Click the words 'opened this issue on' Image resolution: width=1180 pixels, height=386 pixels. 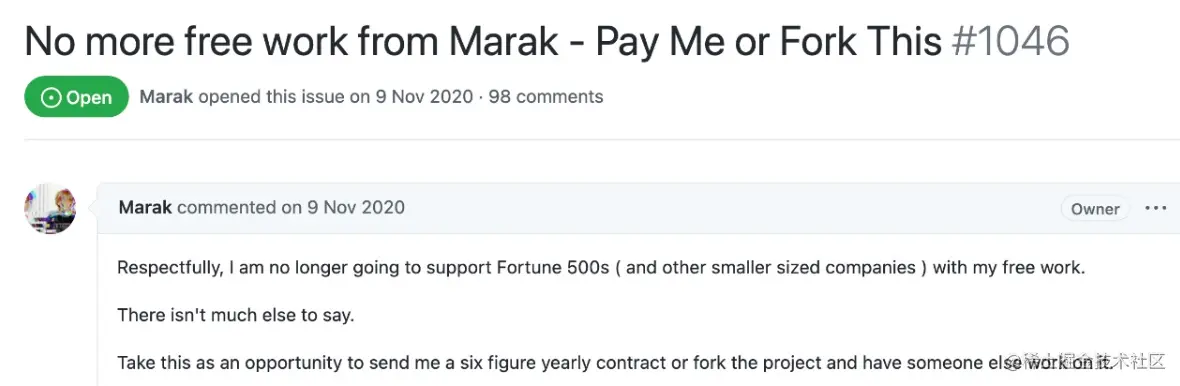pyautogui.click(x=284, y=97)
